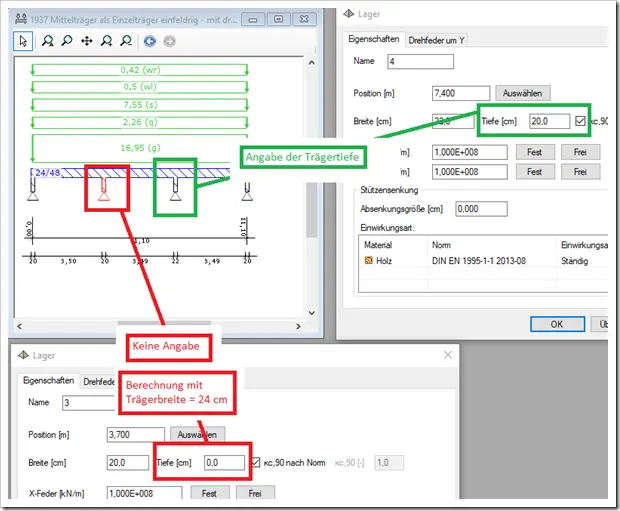
Task: Click second spring stiffness field 1,000E+008
Action: pos(470,172)
